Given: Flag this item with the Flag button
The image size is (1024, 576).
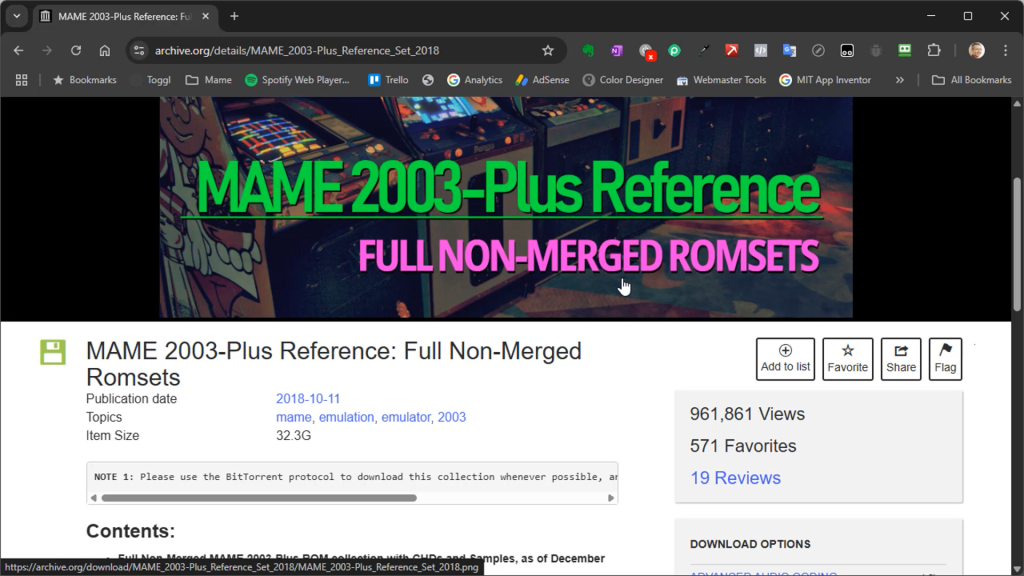Looking at the screenshot, I should (x=945, y=359).
